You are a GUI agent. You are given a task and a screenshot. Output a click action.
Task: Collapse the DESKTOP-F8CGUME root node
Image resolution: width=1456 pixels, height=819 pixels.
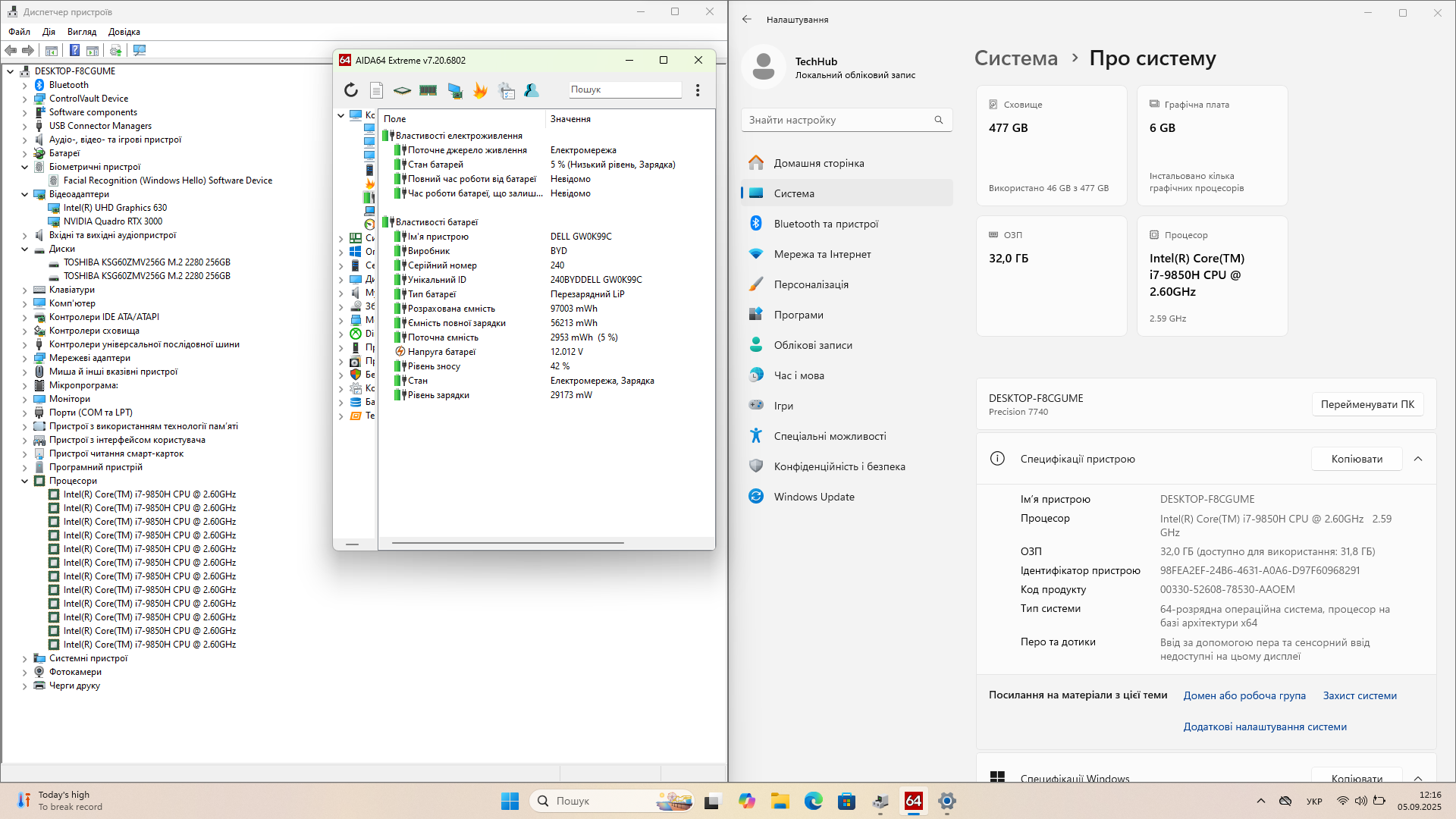click(11, 71)
